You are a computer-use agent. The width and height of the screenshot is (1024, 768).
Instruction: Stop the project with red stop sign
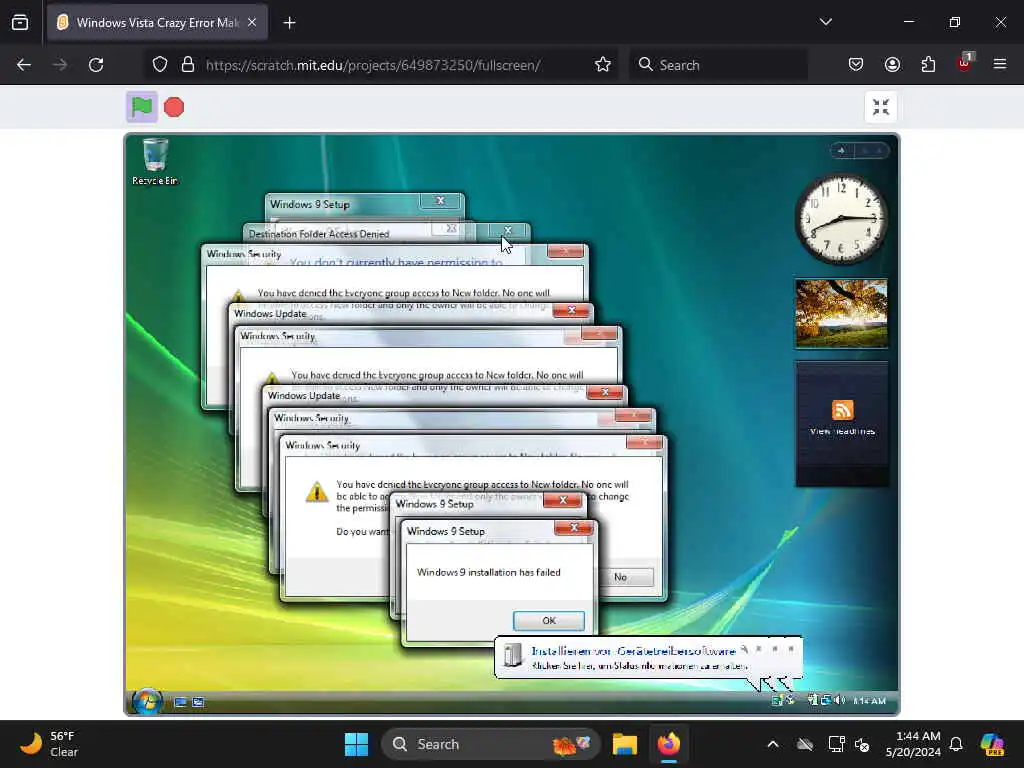point(174,107)
